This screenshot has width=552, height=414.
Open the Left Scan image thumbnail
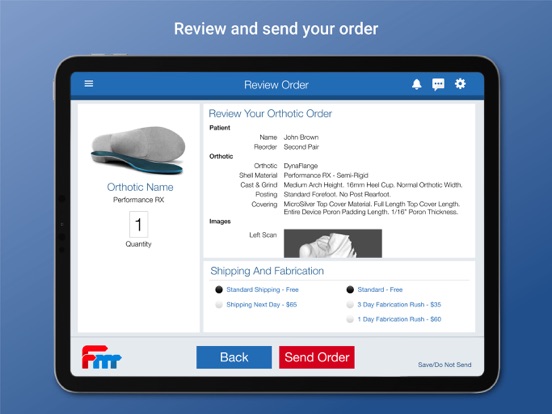[x=333, y=243]
